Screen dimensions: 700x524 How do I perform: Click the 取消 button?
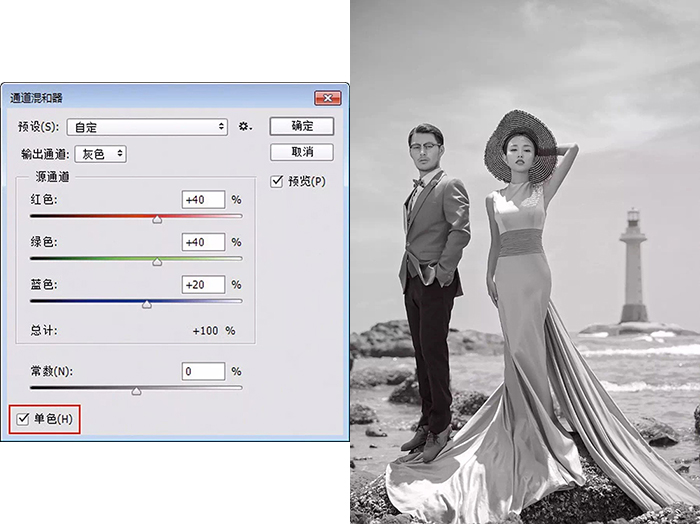click(x=302, y=152)
